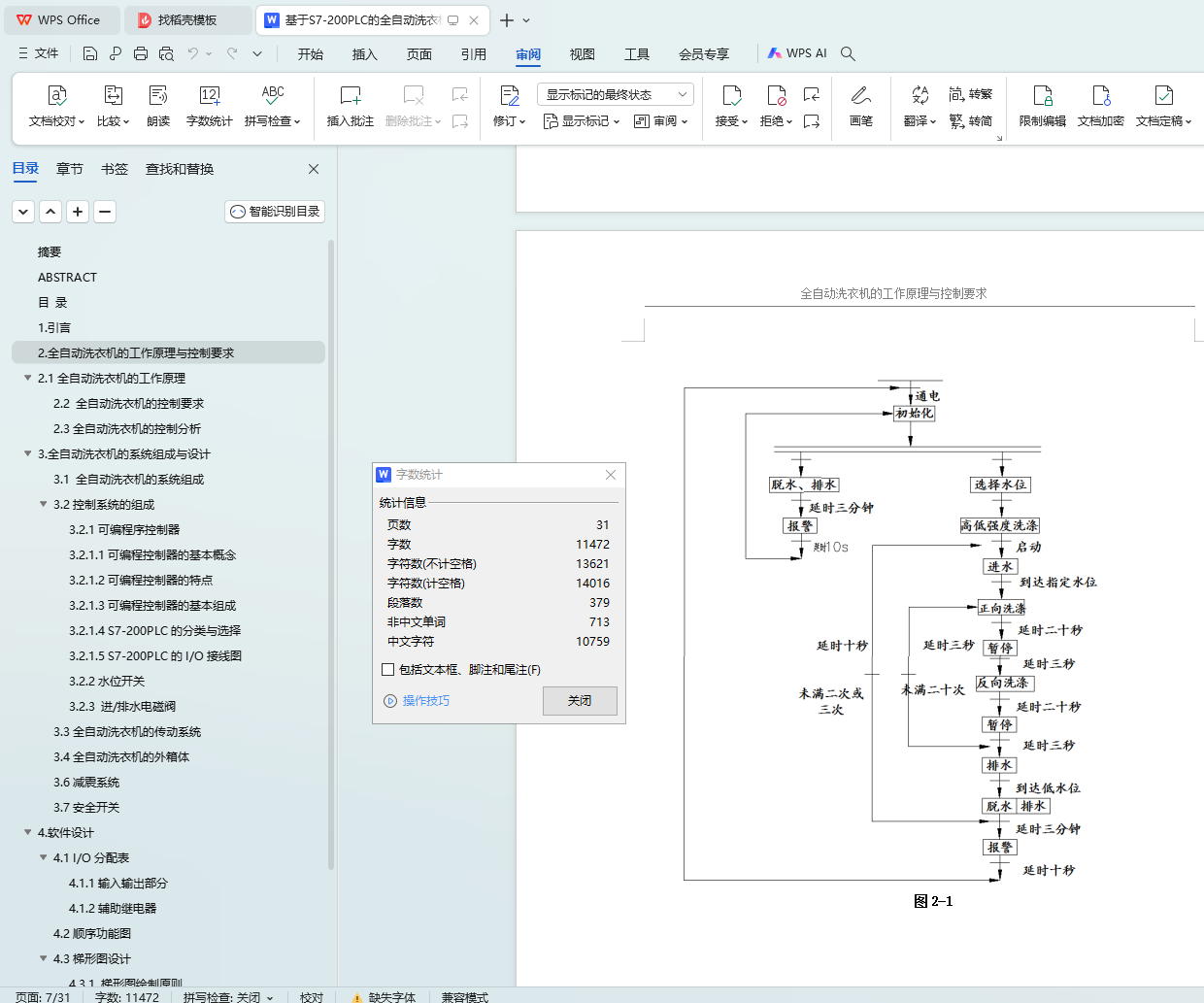Click the 文档校对 proofreading icon
Screen dimensions: 1204x1003
(57, 96)
